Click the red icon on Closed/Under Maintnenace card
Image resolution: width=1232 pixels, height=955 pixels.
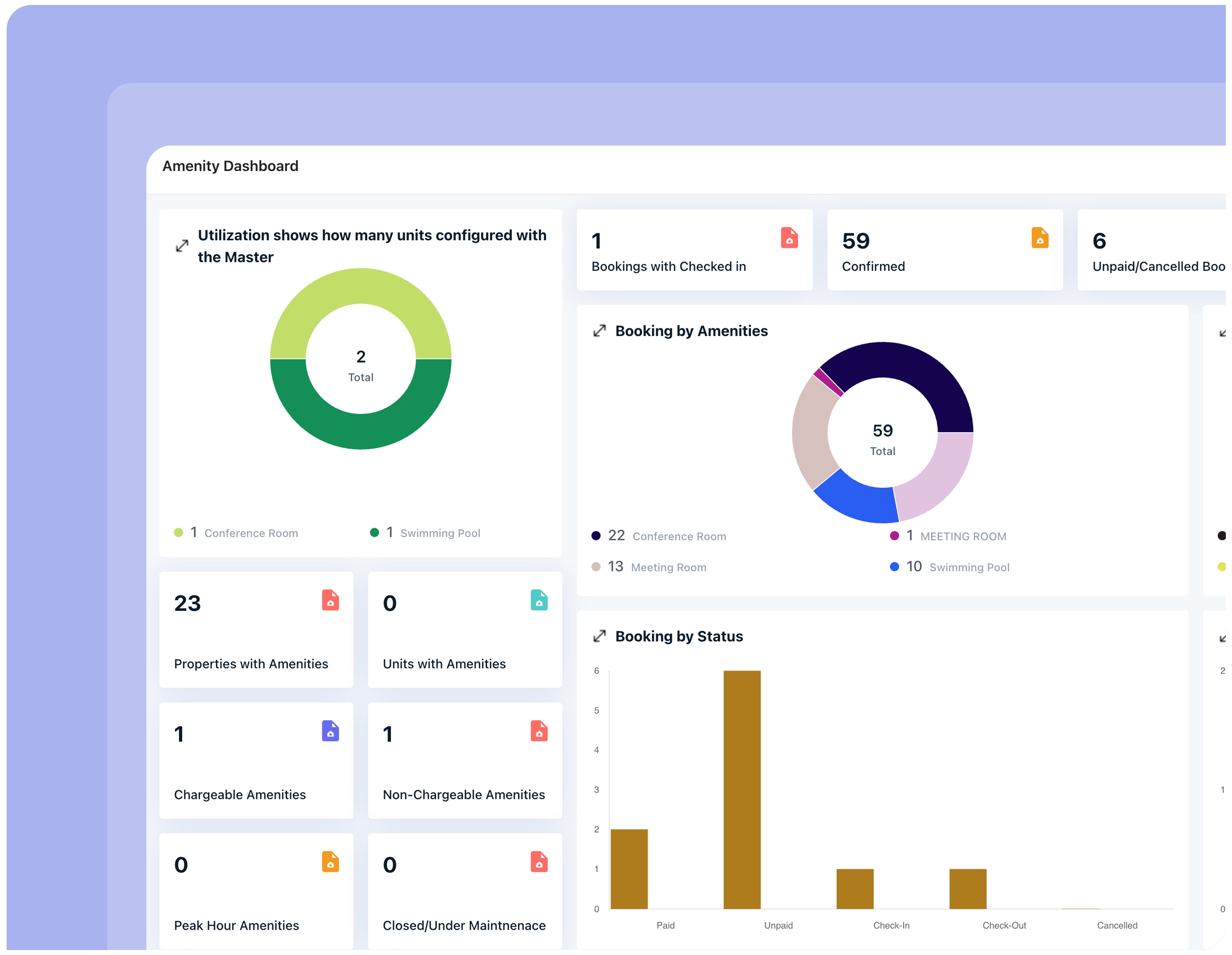pos(539,863)
